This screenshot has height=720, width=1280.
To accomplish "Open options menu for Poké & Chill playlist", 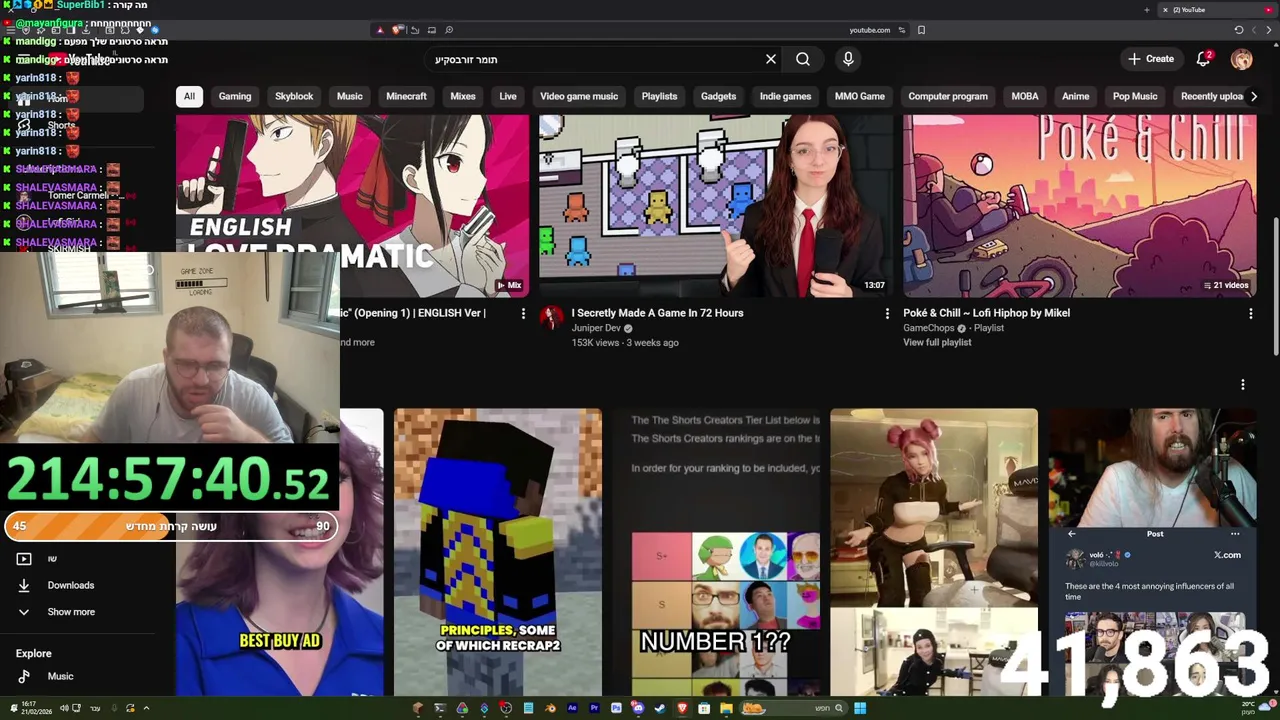I will tap(1250, 314).
